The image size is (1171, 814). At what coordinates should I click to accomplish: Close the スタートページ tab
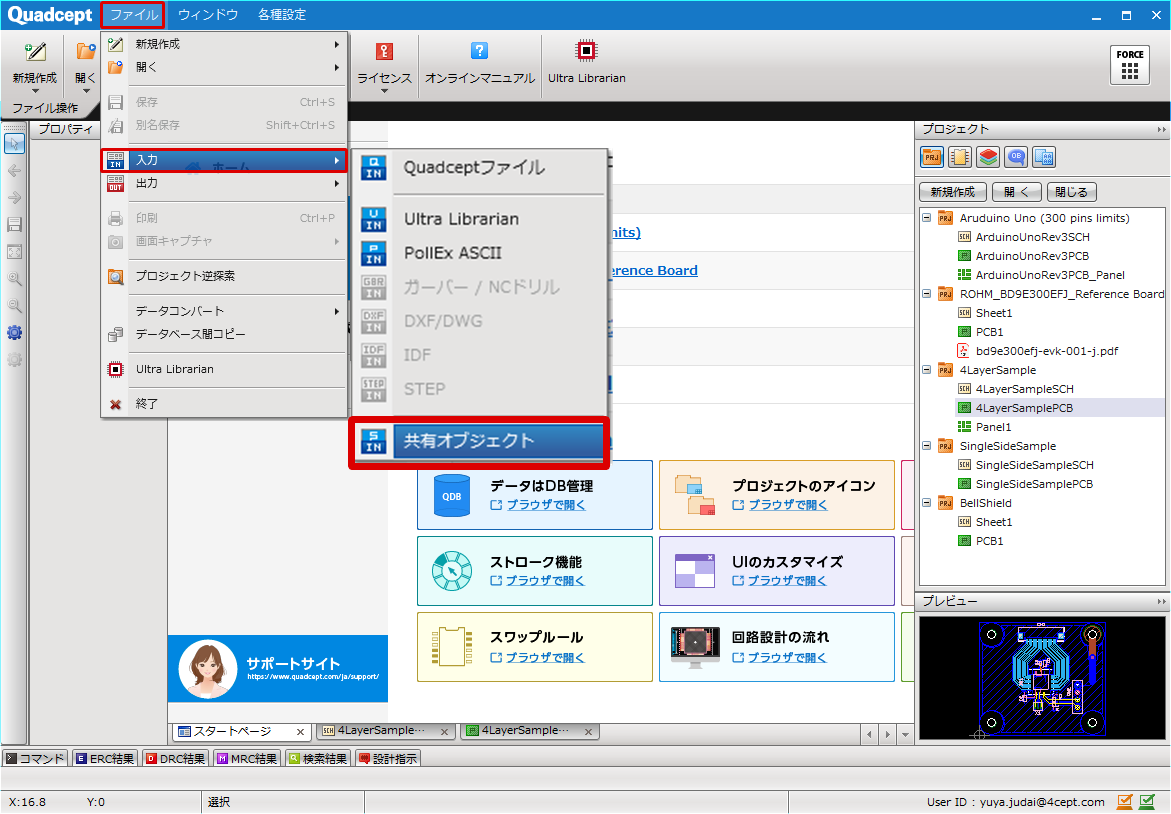tap(300, 733)
